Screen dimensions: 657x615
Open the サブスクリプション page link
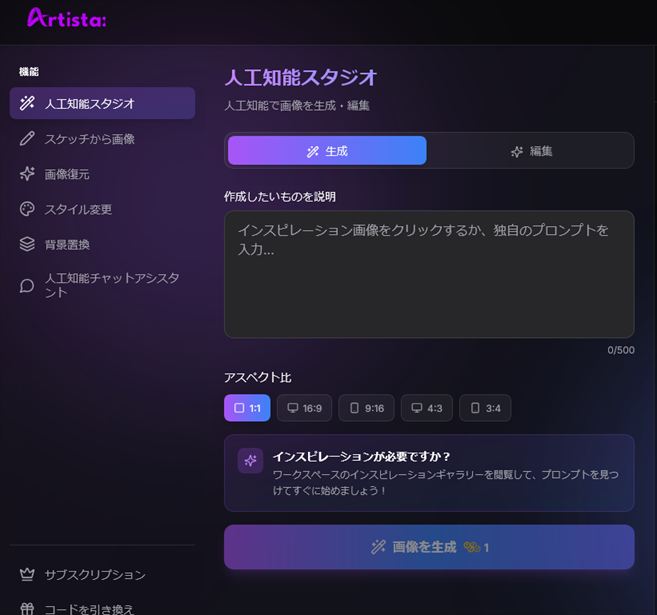click(95, 575)
